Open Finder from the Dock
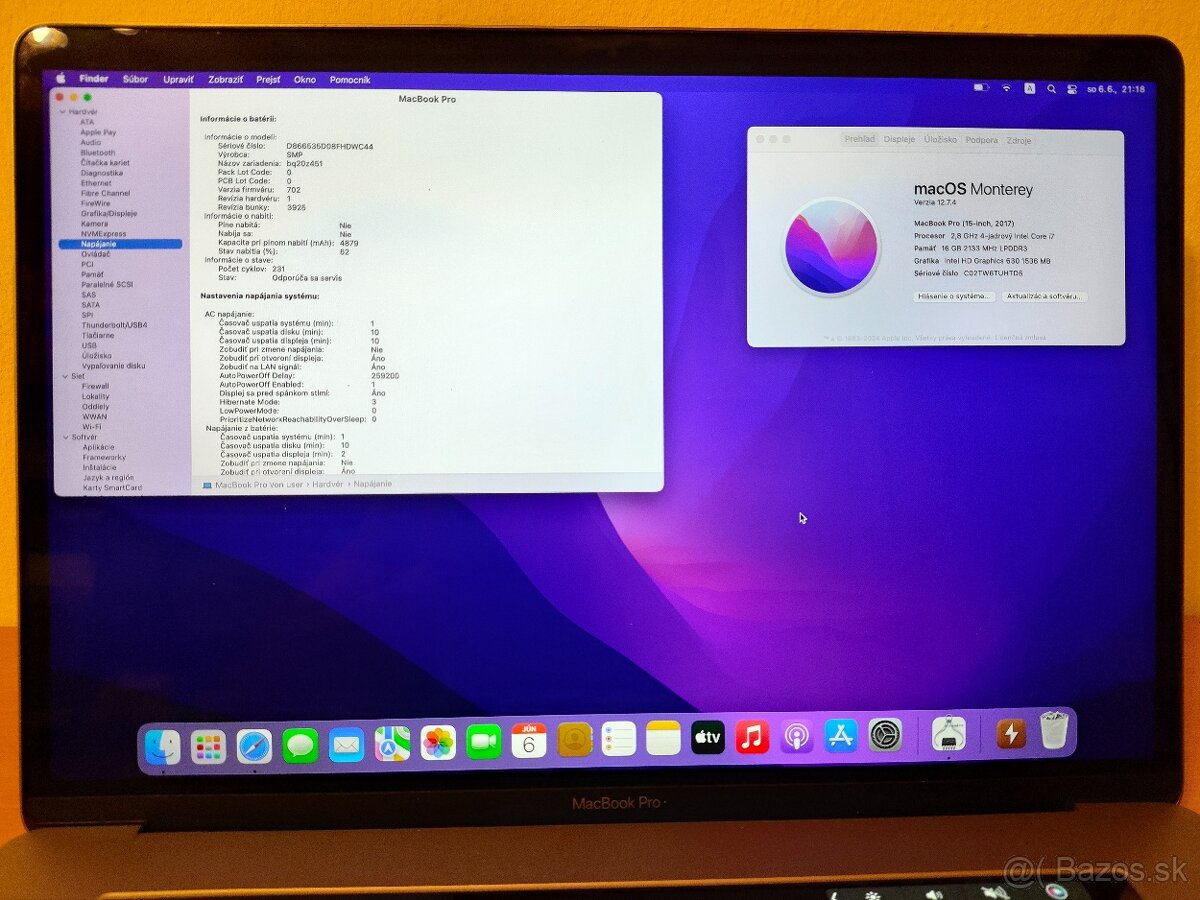 [163, 746]
